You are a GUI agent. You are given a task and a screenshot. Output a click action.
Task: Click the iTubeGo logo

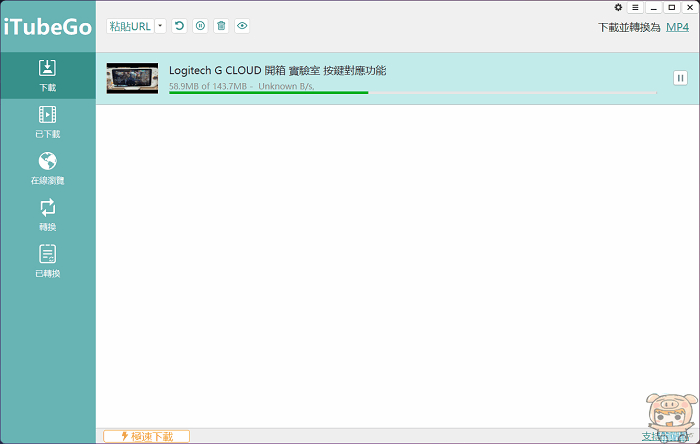click(x=48, y=27)
